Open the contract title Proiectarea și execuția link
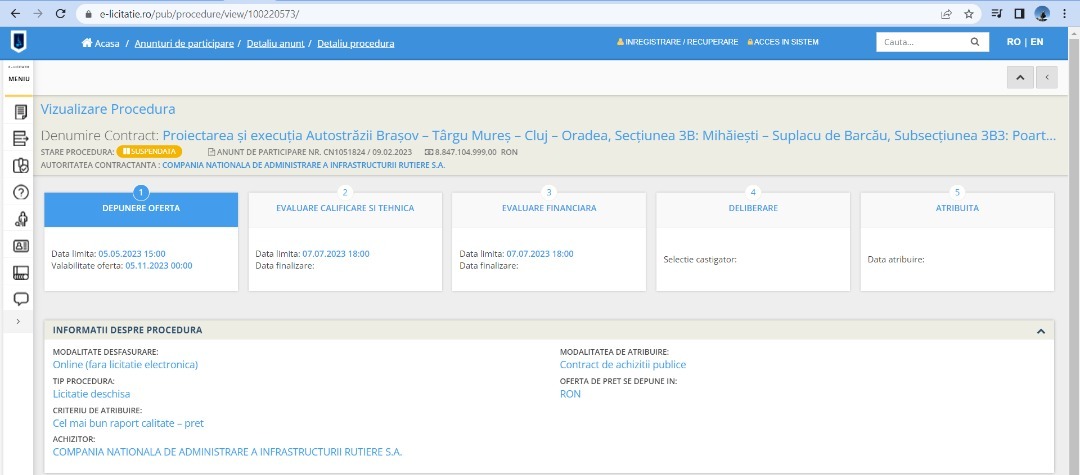The image size is (1080, 475). pyautogui.click(x=609, y=136)
